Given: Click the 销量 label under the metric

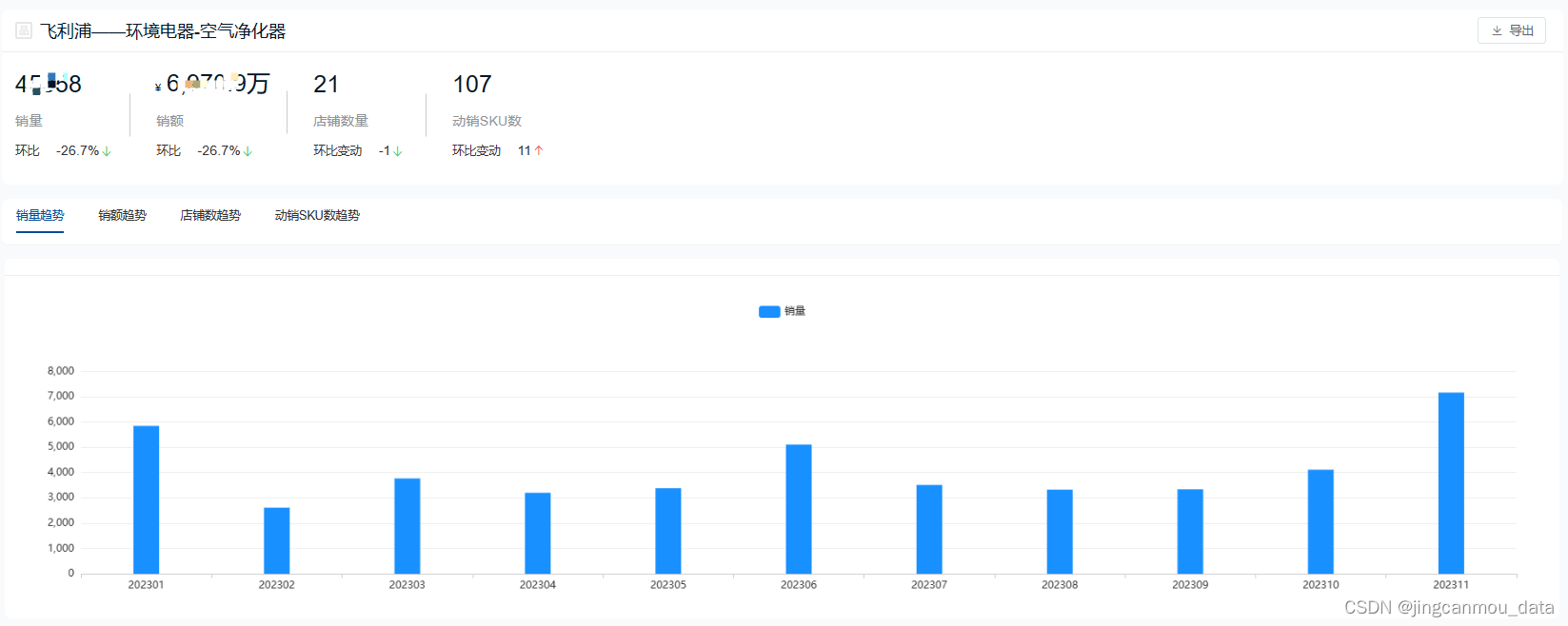Looking at the screenshot, I should click(29, 121).
